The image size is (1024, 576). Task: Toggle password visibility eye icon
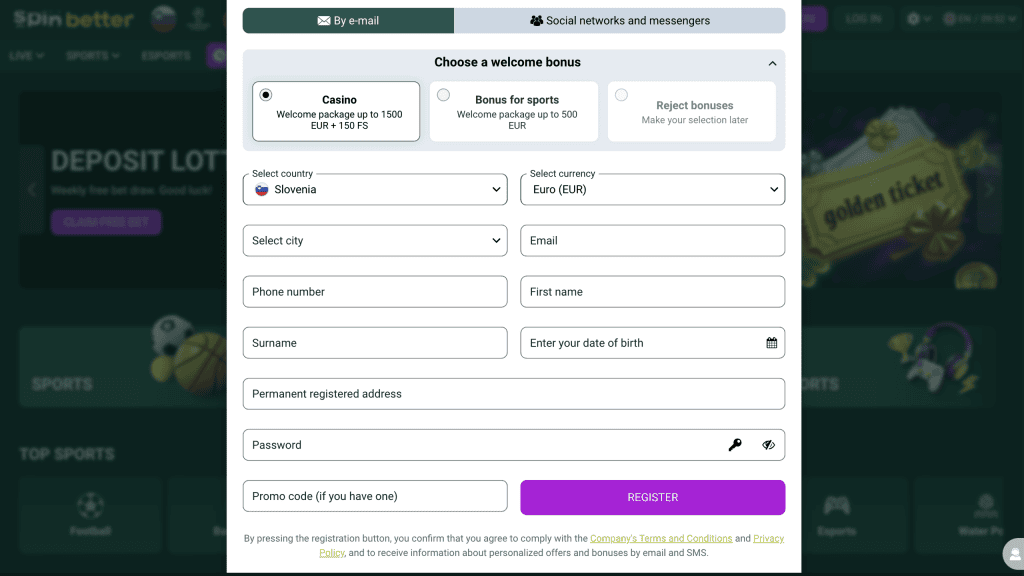point(768,445)
